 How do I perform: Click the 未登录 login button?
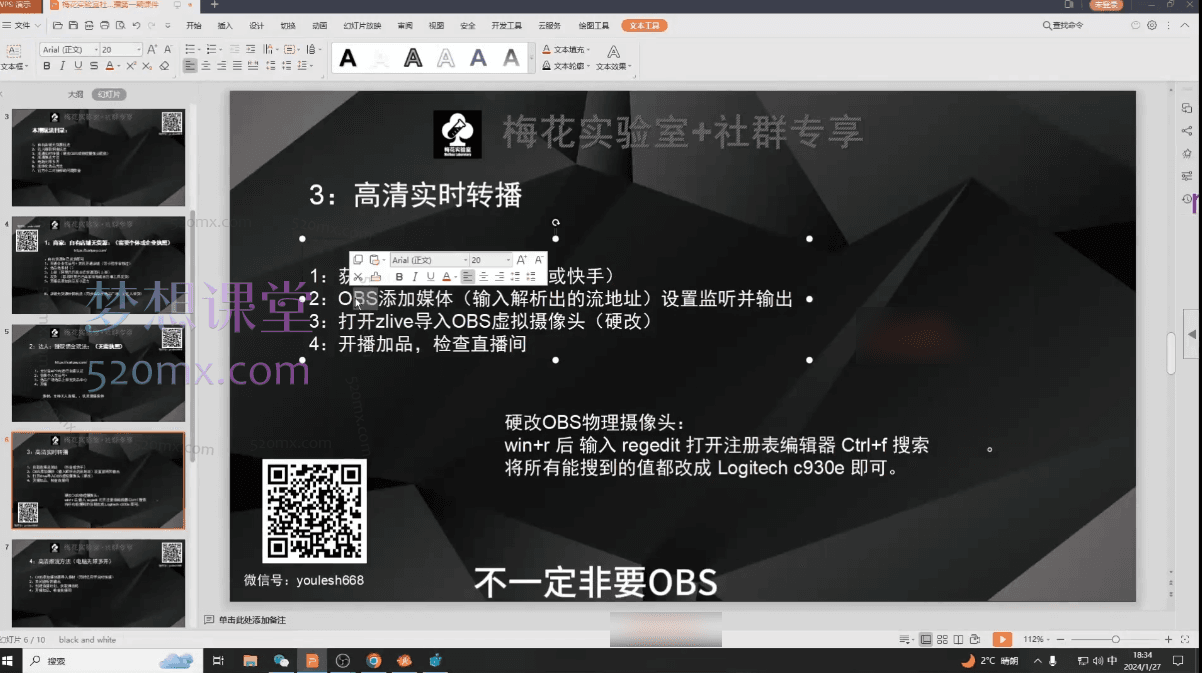coord(1107,5)
